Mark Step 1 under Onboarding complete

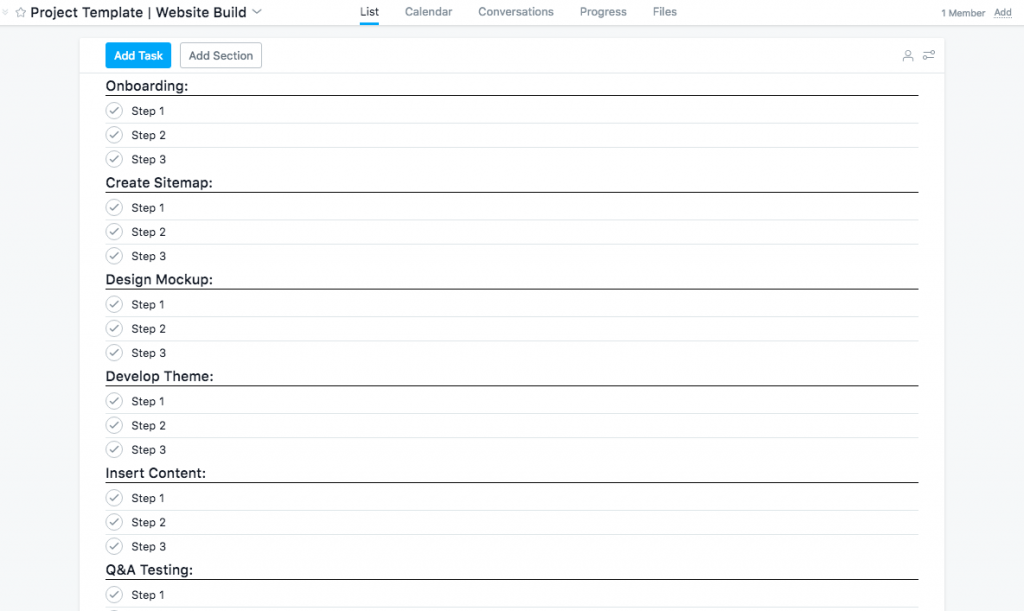113,110
